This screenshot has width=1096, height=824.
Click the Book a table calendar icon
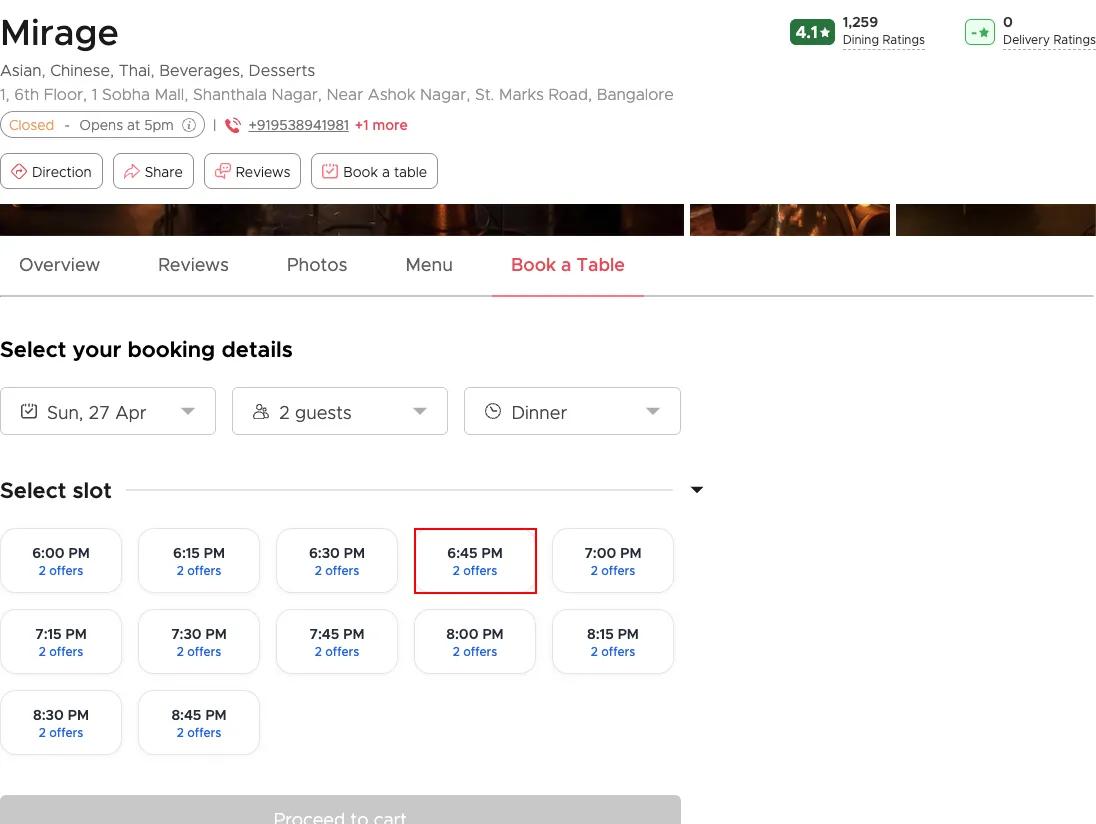tap(329, 172)
